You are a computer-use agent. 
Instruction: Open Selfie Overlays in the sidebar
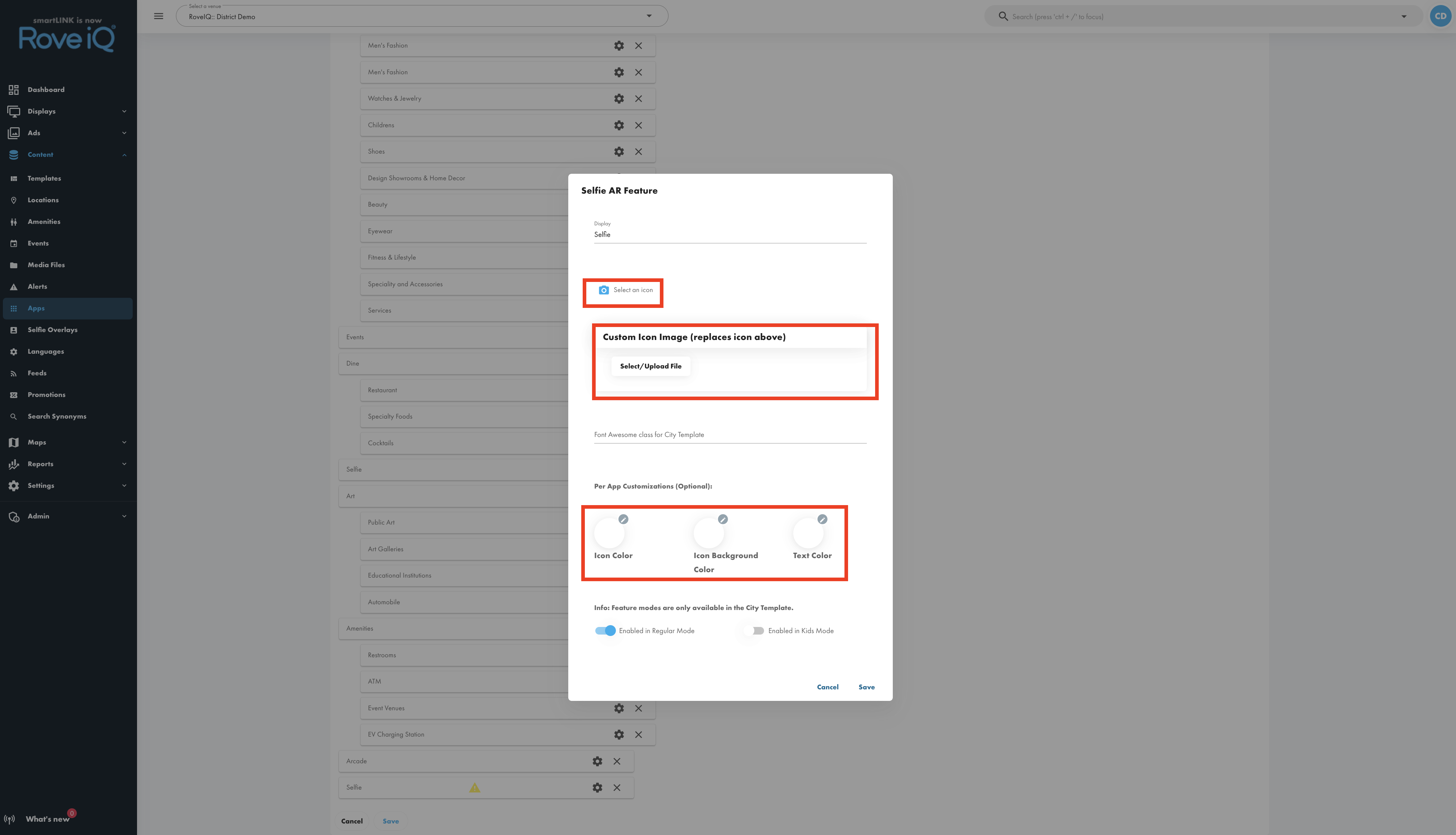pyautogui.click(x=68, y=330)
